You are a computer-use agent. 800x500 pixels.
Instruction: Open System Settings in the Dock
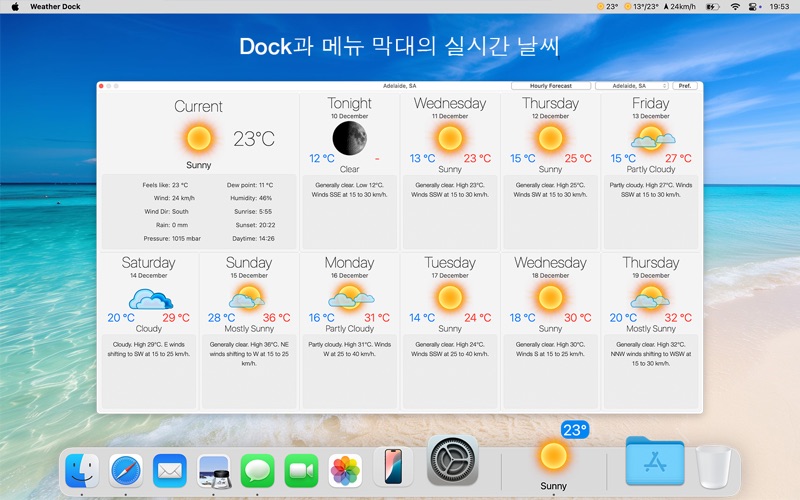[x=453, y=460]
